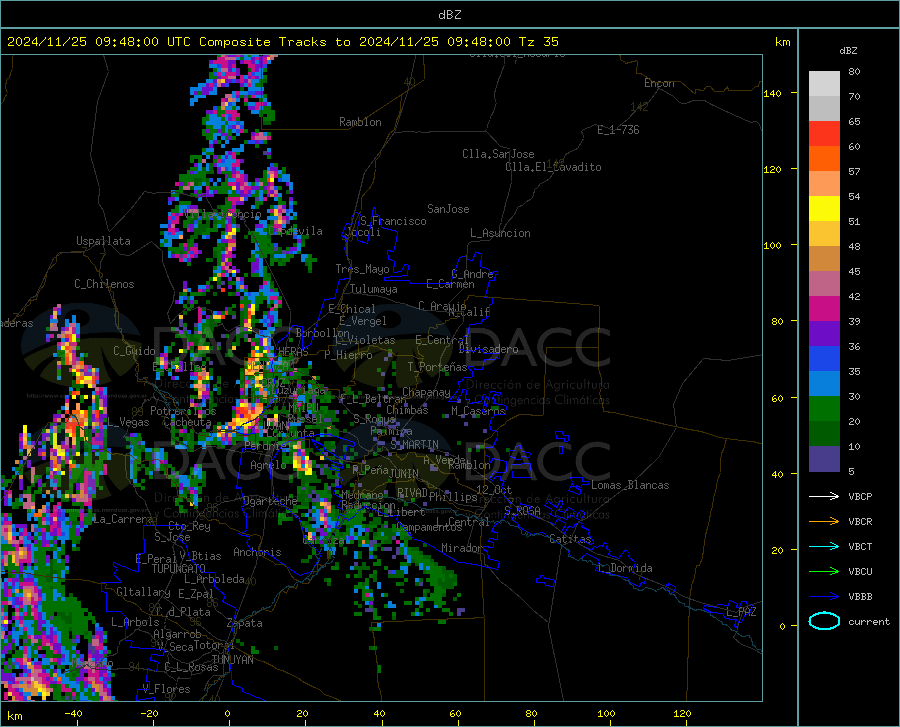This screenshot has height=727, width=900.
Task: Click the 'Tulumaya' map label
Action: point(374,289)
